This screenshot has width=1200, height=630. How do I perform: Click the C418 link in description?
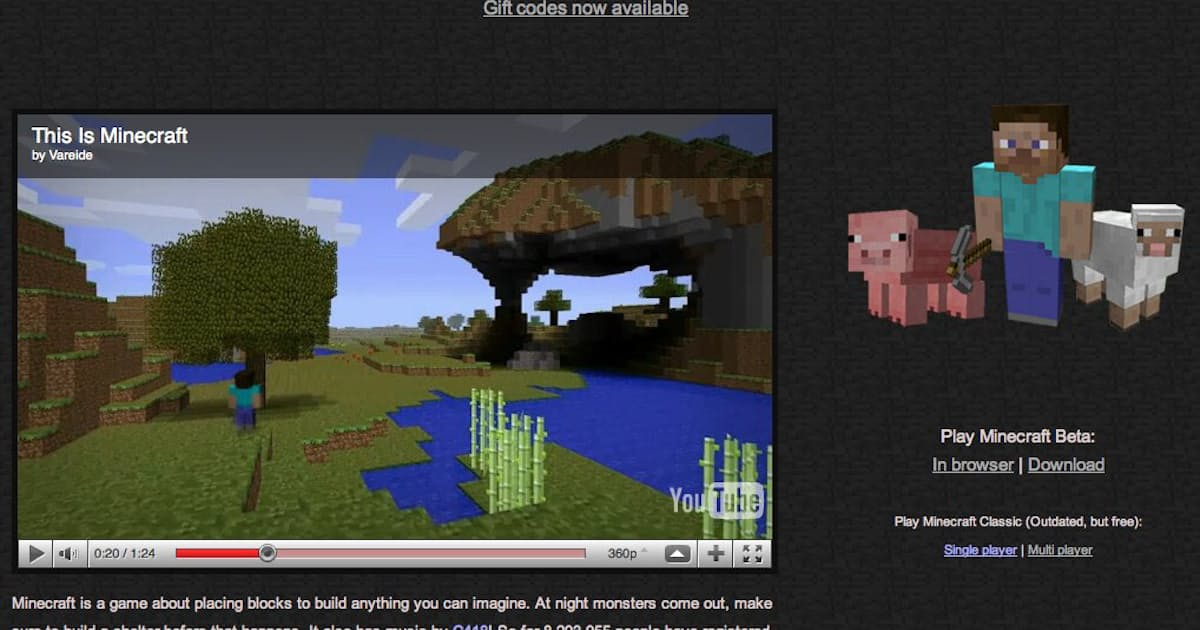[468, 627]
